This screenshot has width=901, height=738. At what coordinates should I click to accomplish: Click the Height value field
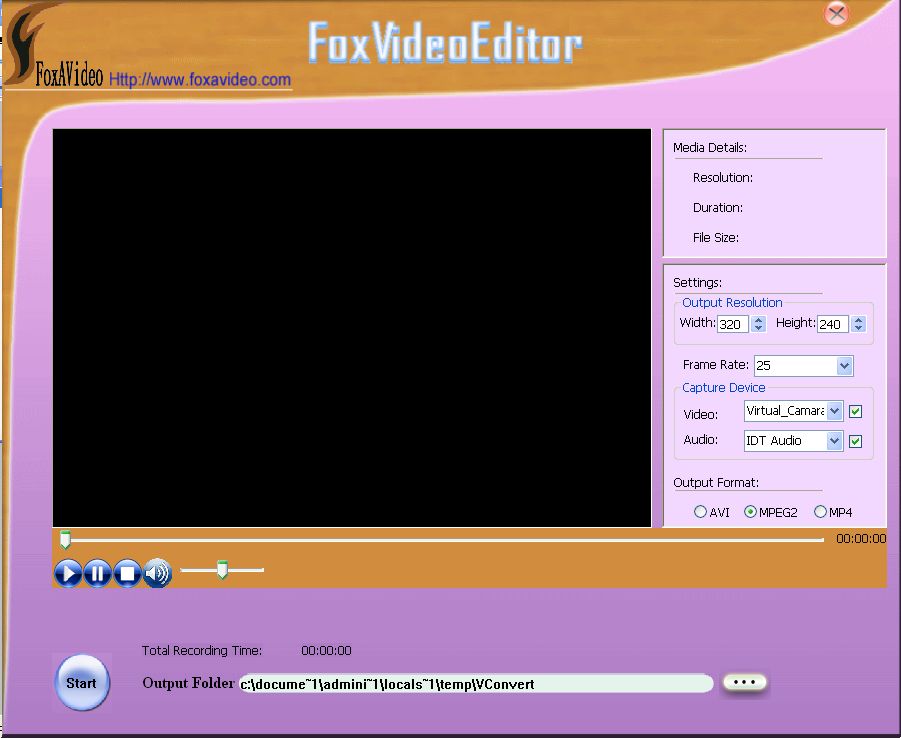click(x=833, y=324)
